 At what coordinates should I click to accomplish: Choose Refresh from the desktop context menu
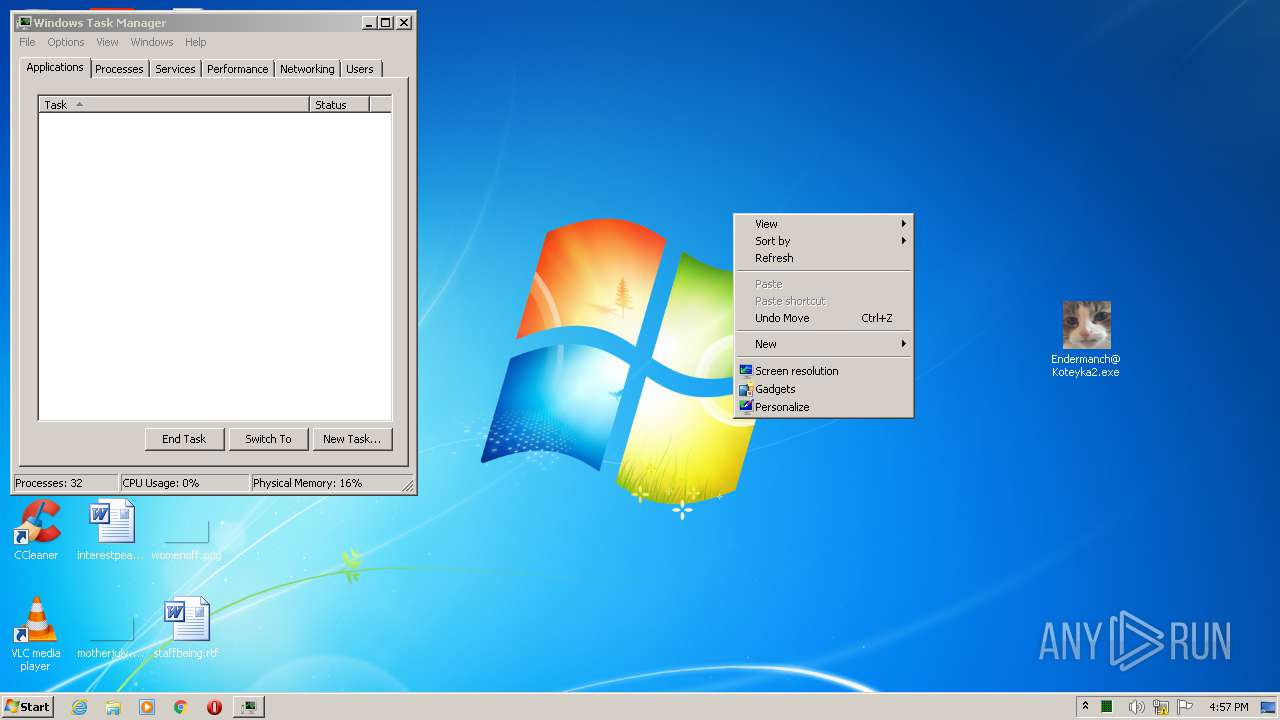click(823, 258)
